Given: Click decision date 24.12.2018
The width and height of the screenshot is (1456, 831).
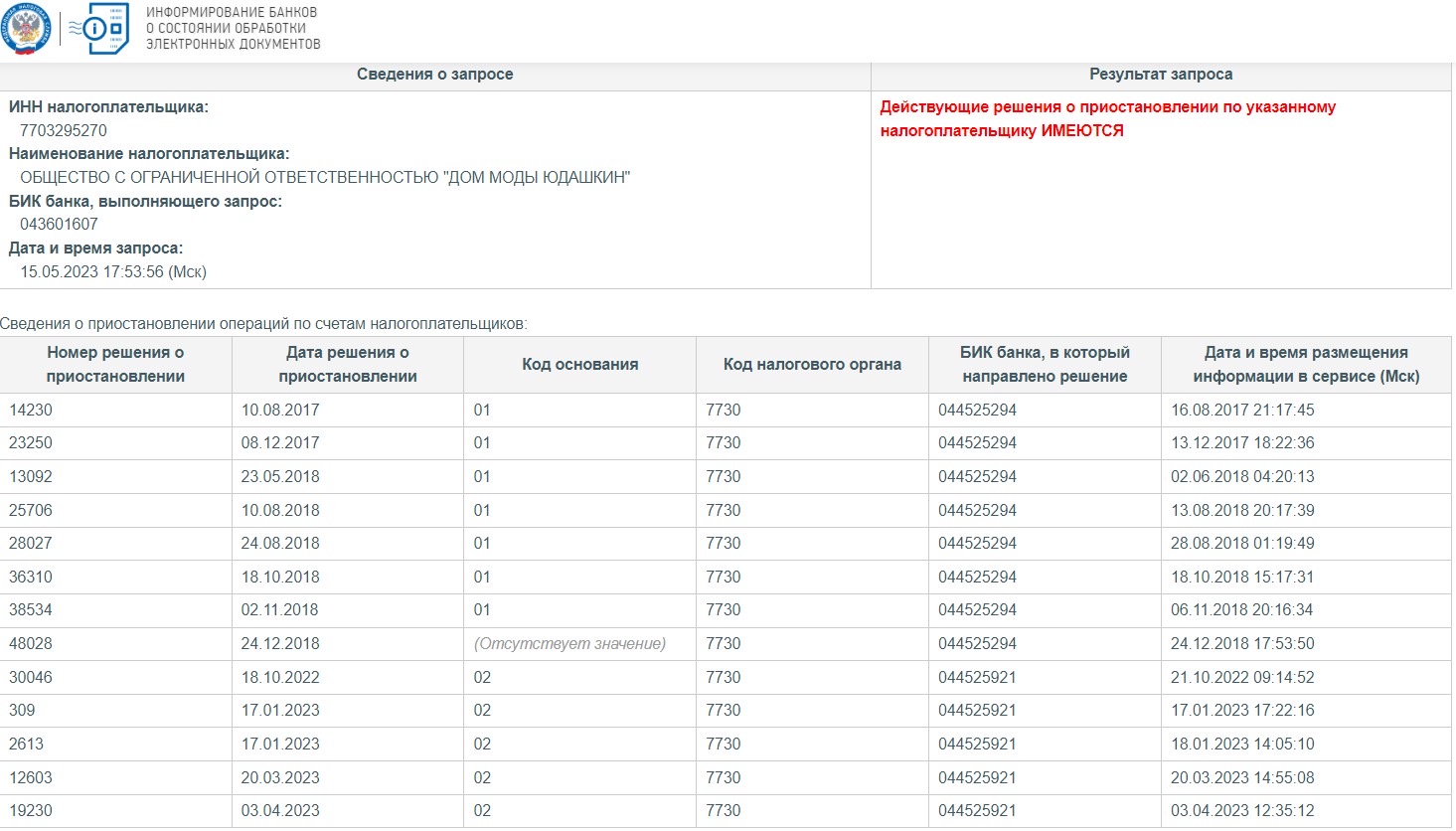Looking at the screenshot, I should pyautogui.click(x=280, y=644).
